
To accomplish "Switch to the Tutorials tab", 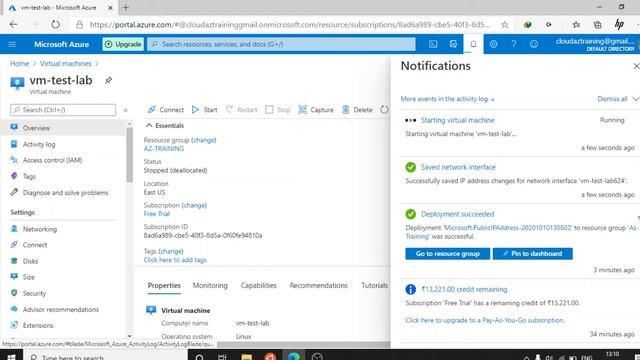I will [x=374, y=285].
